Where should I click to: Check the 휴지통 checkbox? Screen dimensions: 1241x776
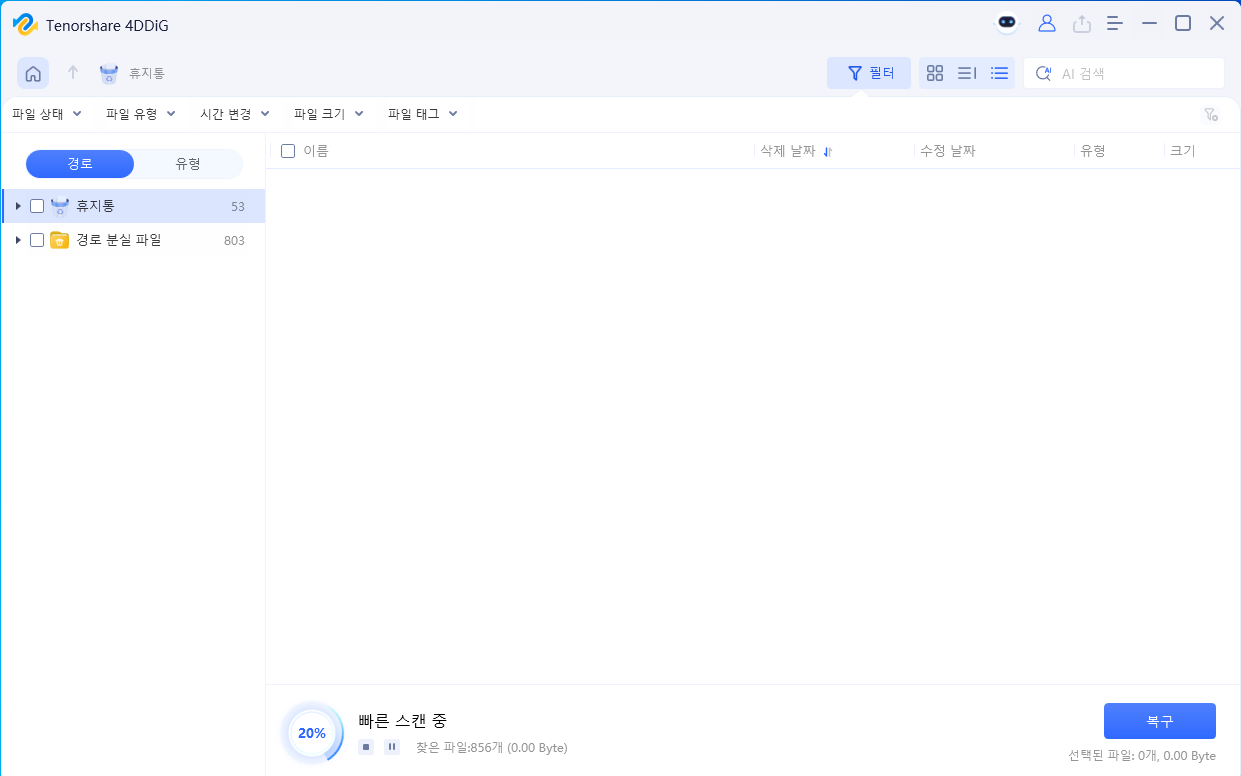pos(37,206)
